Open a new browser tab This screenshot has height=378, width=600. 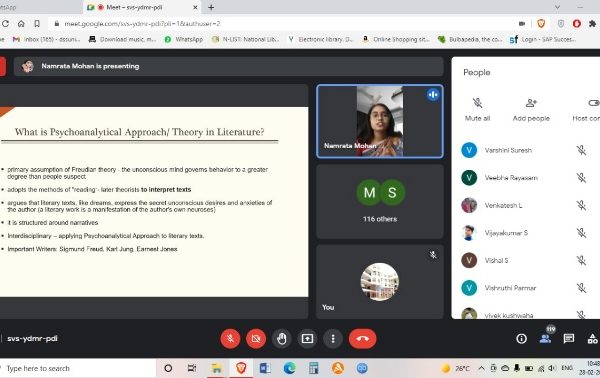tap(211, 7)
